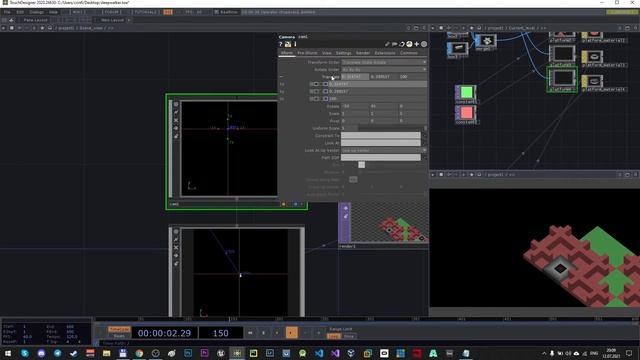The width and height of the screenshot is (640, 360).
Task: Switch to the Extensions parameter tab
Action: [384, 53]
